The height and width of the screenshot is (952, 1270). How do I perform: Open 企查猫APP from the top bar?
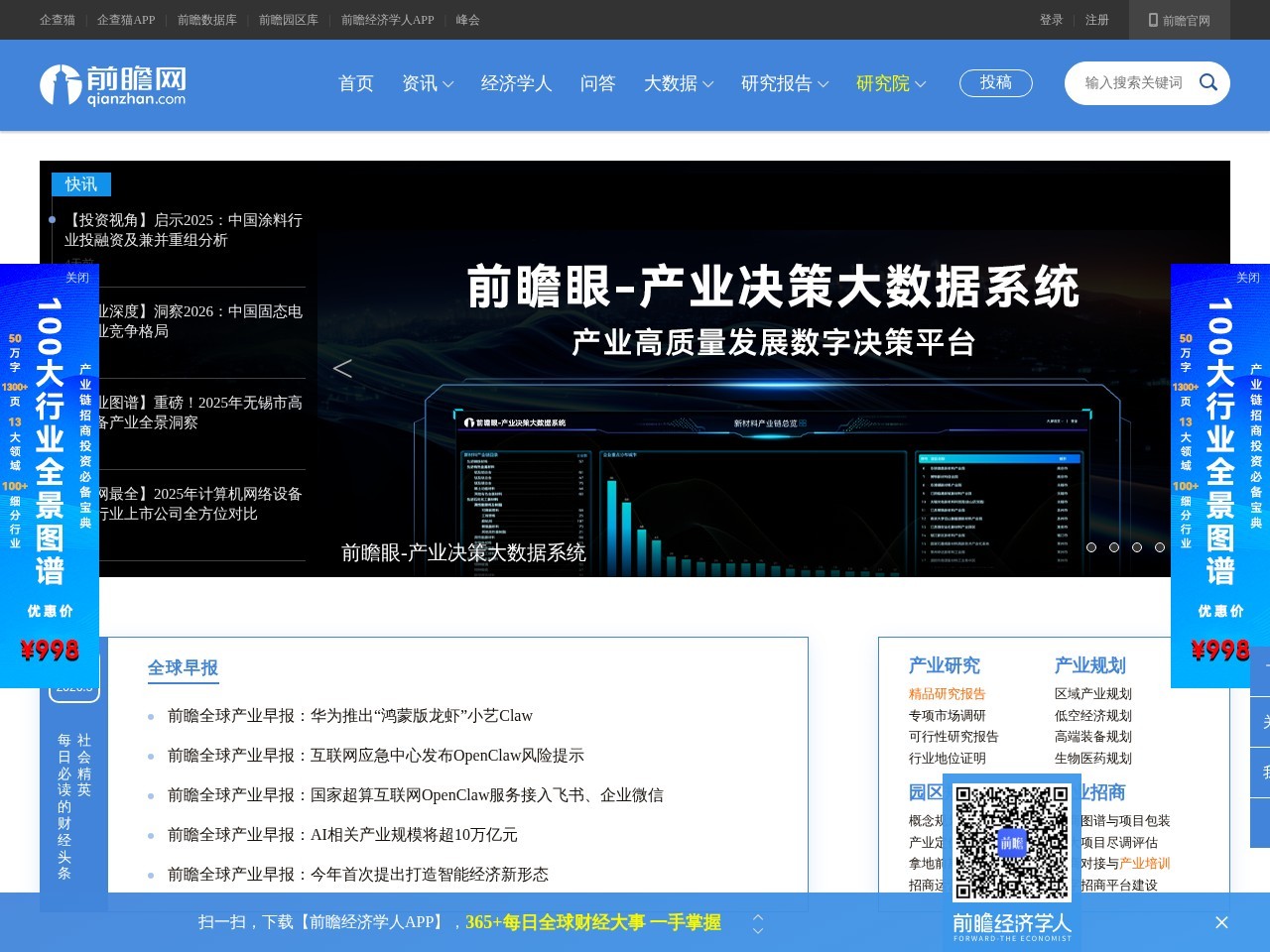[x=127, y=20]
